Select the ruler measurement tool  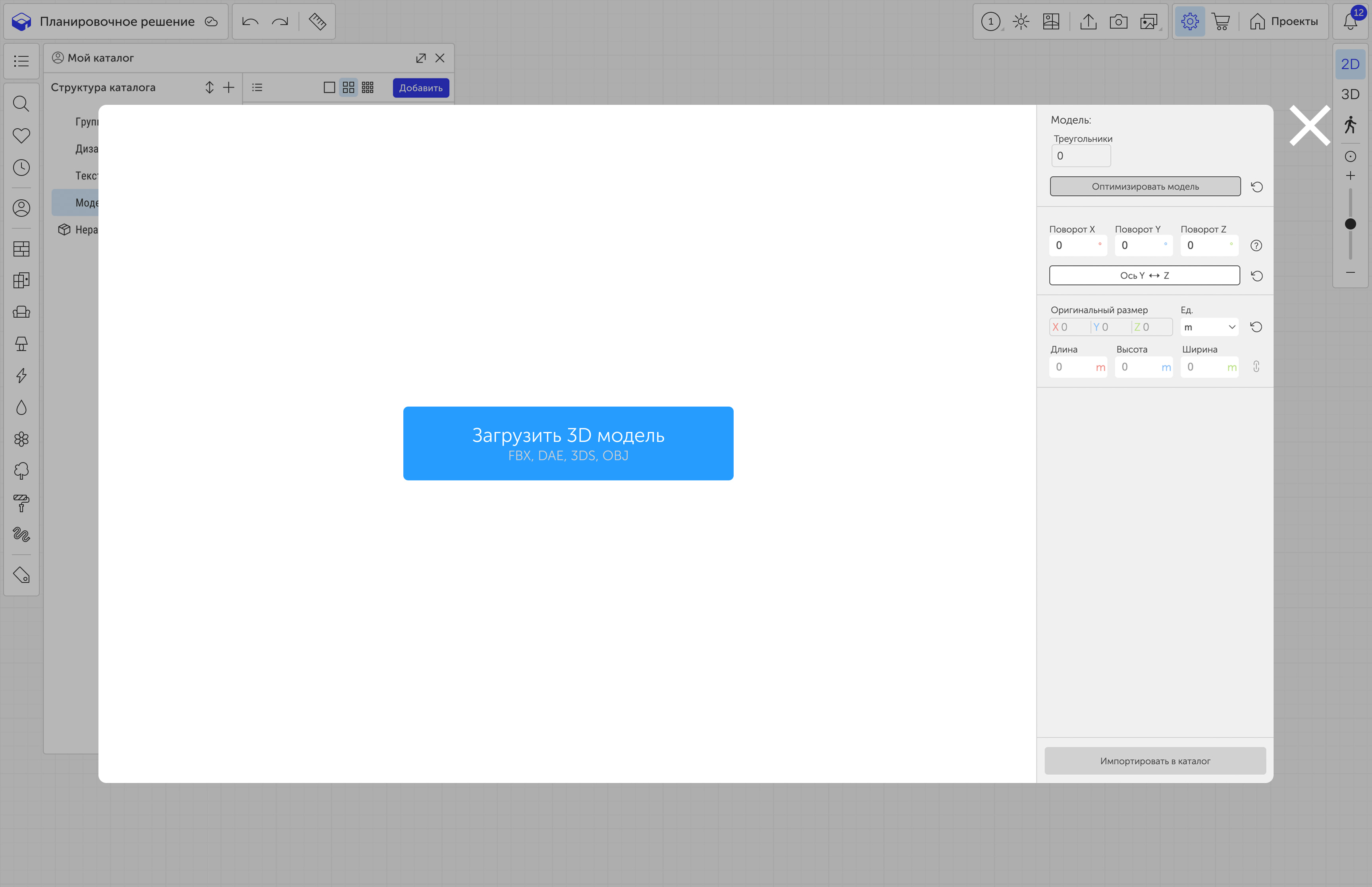pyautogui.click(x=317, y=22)
